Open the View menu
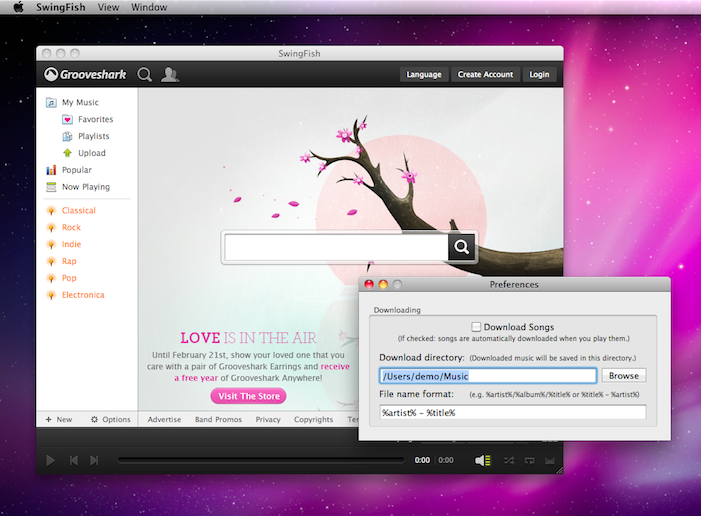The image size is (701, 516). click(109, 7)
